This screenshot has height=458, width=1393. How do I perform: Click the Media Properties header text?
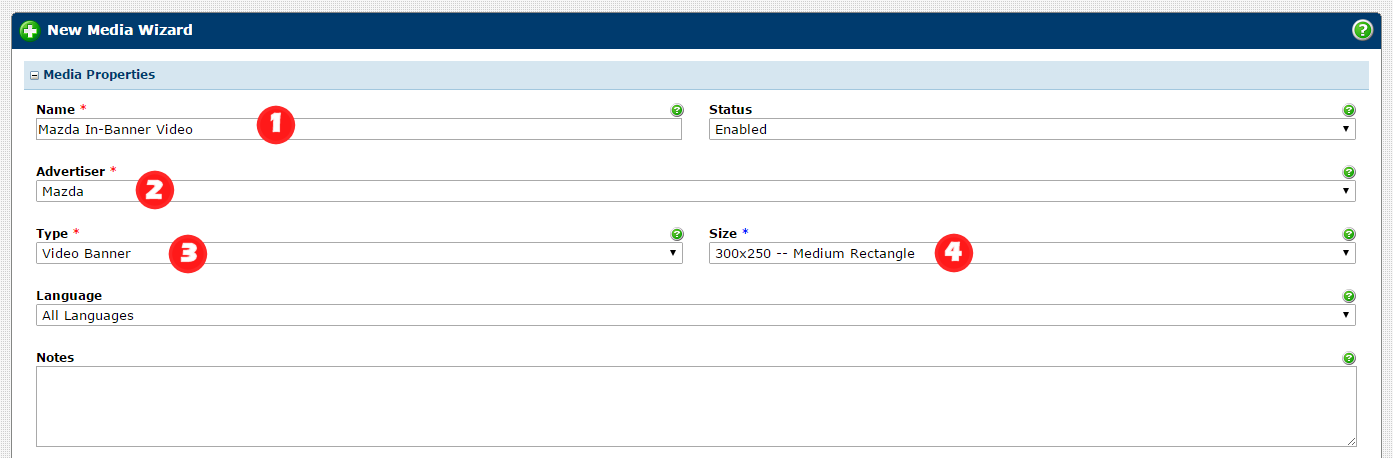coord(99,75)
